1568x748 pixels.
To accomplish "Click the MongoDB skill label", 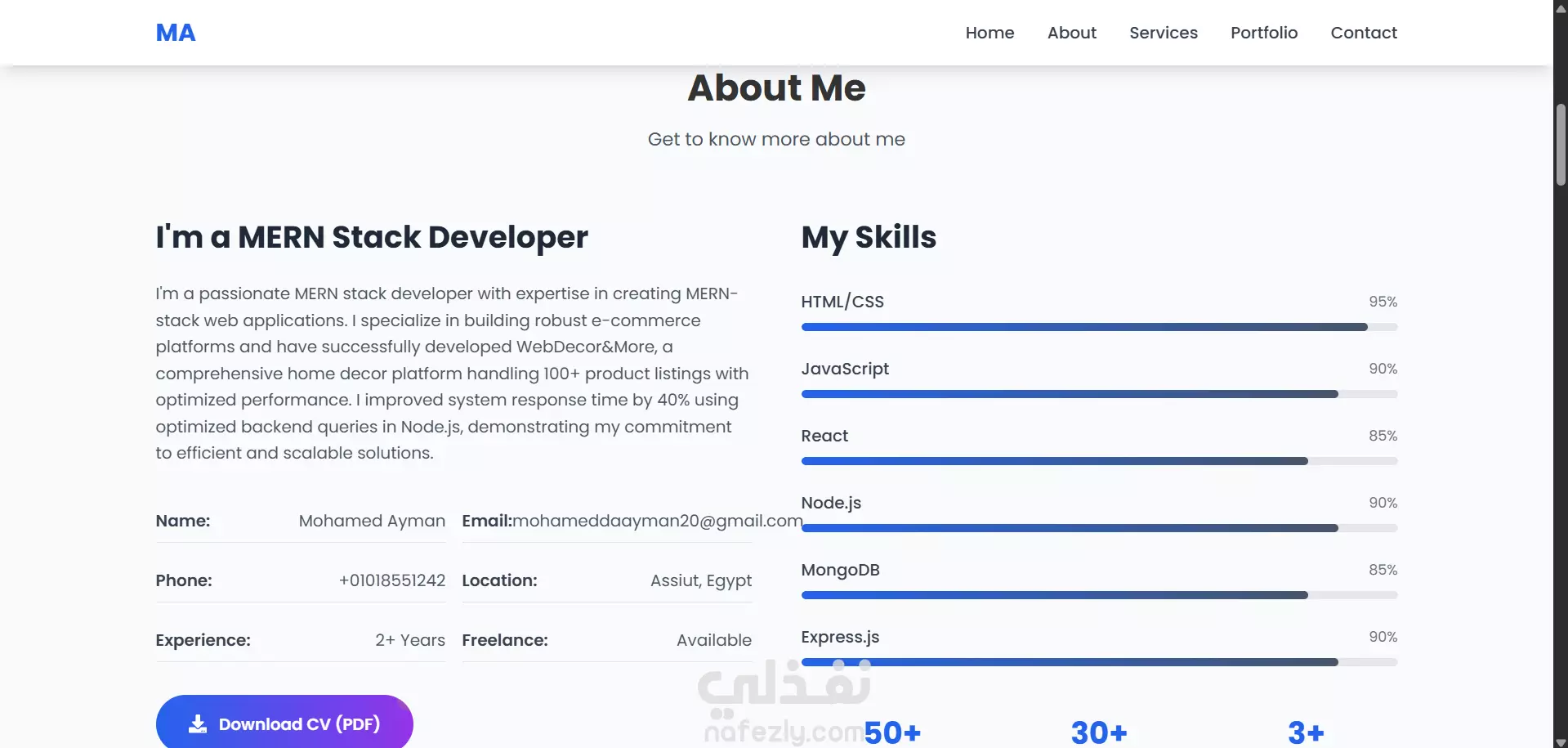I will click(x=840, y=570).
